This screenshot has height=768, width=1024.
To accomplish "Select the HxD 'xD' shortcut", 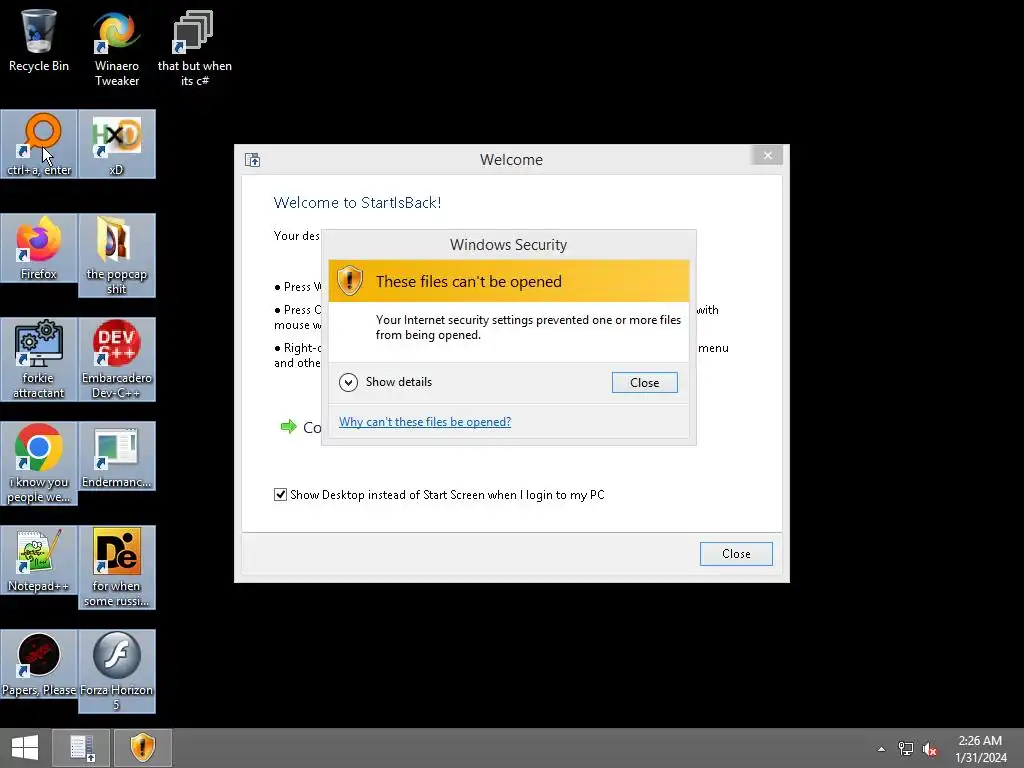I will click(117, 144).
